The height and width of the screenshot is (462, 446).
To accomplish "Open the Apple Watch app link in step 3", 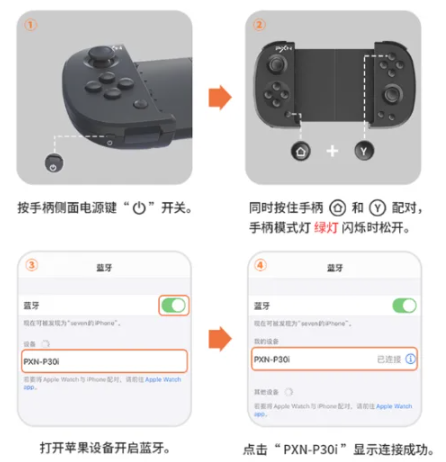I will click(x=163, y=379).
